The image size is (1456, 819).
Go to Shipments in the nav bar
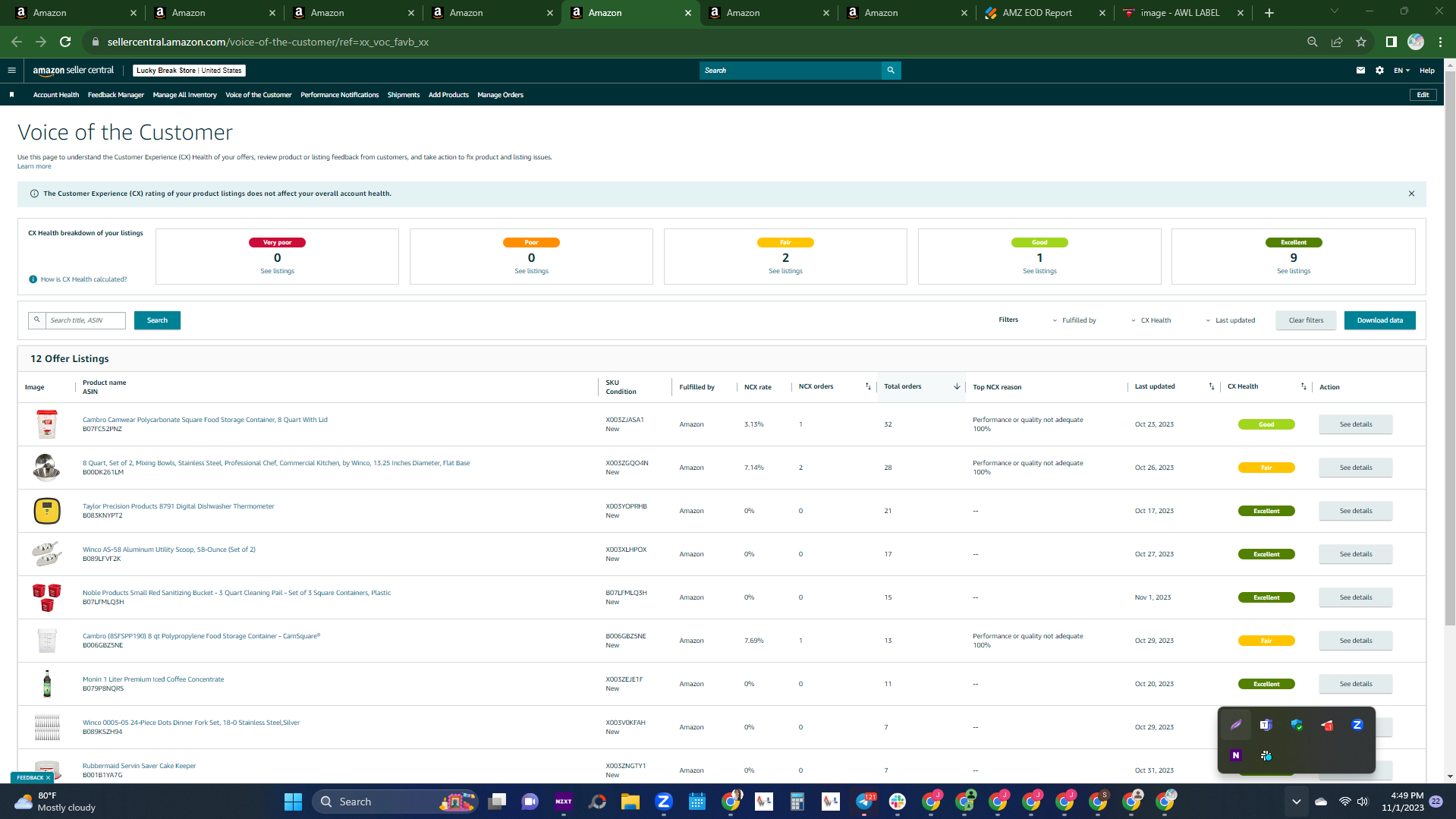(404, 95)
